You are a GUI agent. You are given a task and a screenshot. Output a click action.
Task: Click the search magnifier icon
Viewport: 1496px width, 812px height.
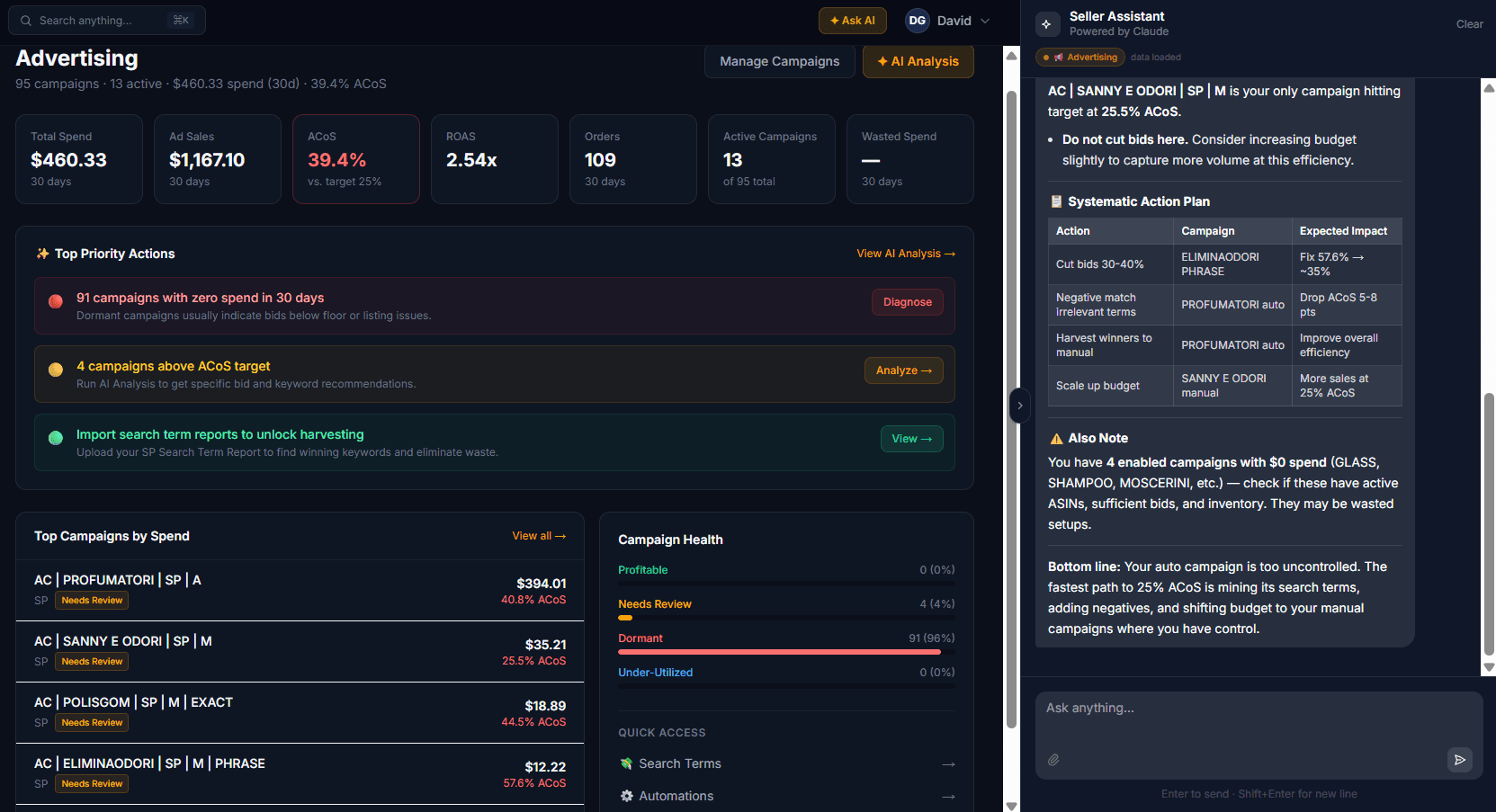26,21
